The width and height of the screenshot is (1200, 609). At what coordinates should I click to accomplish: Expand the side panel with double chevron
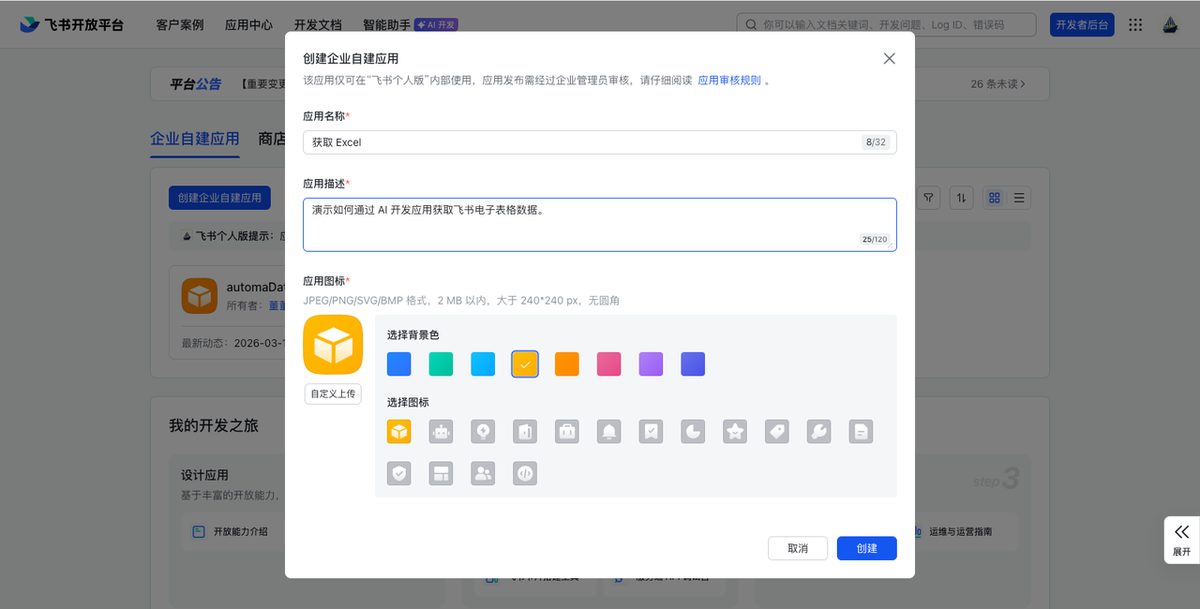(1182, 540)
